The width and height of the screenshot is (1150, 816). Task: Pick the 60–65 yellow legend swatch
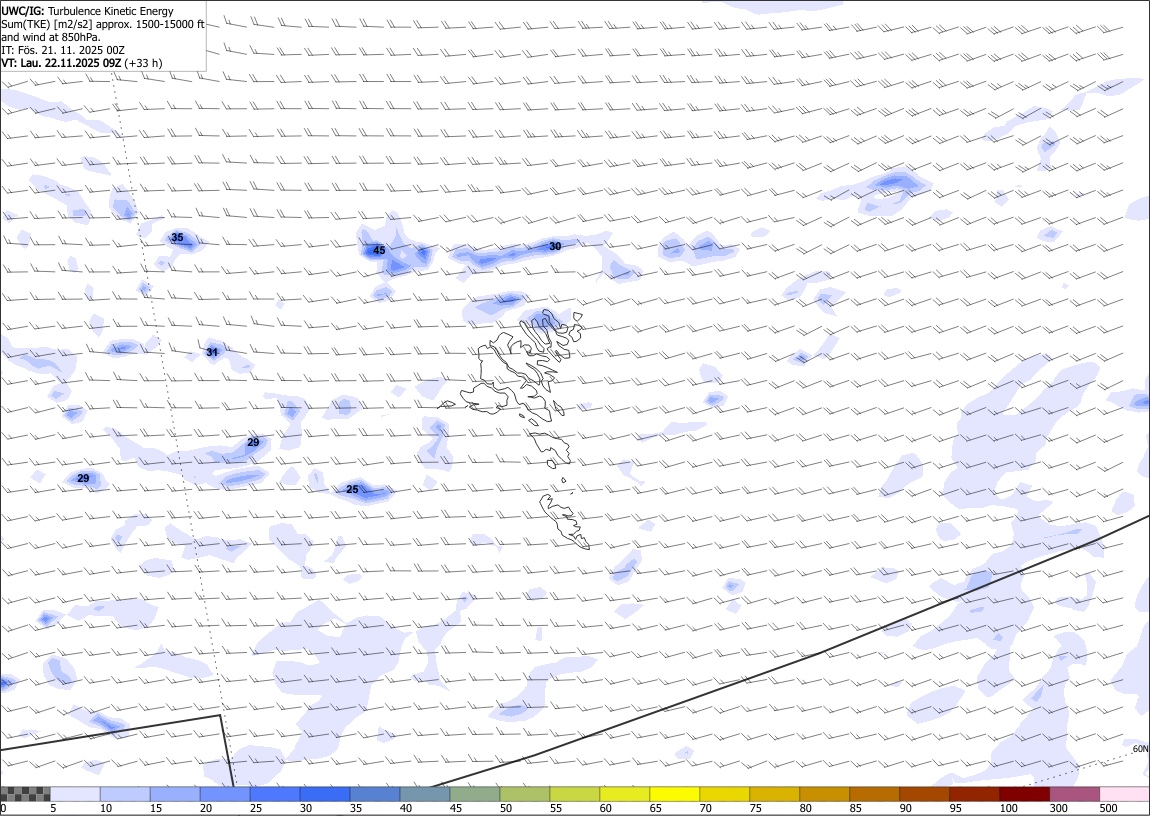pos(624,794)
